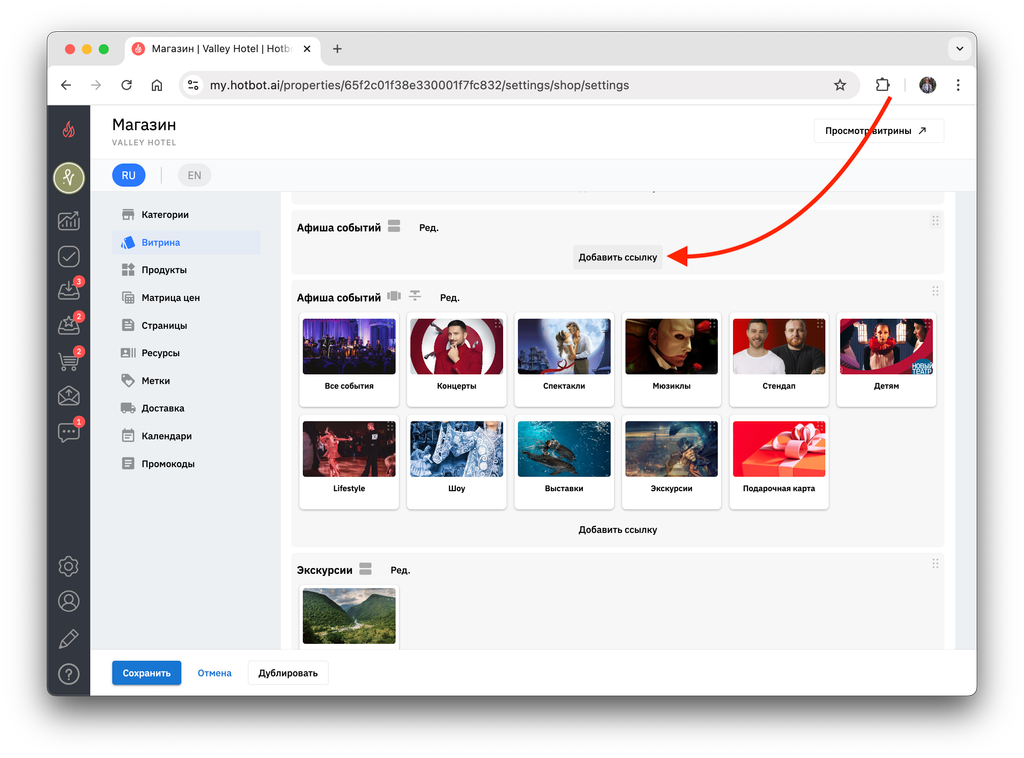Open Доставка in the shop menu
Screen dimensions: 1024x758
[186, 408]
